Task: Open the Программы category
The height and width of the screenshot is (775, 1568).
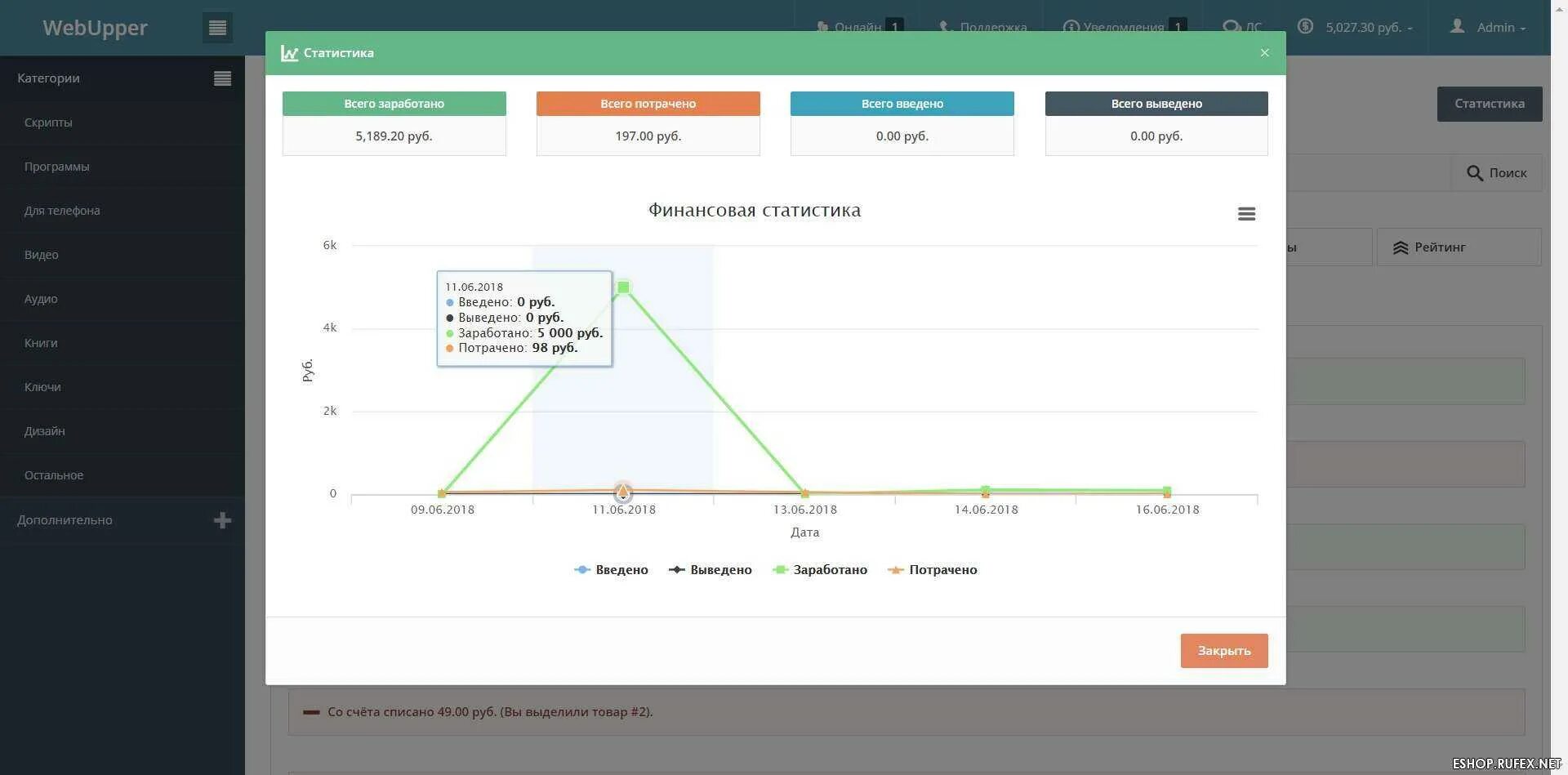Action: [x=57, y=167]
